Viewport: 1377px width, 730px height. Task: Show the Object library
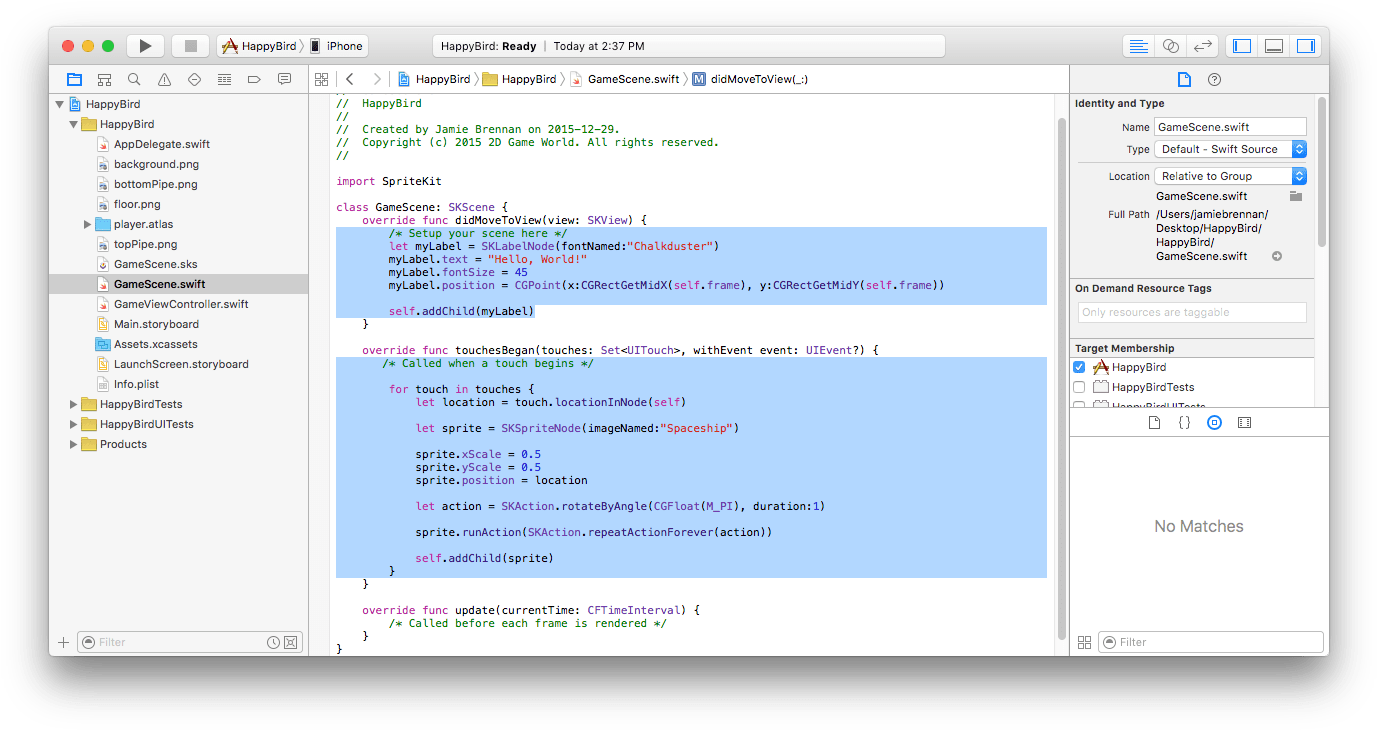tap(1214, 423)
